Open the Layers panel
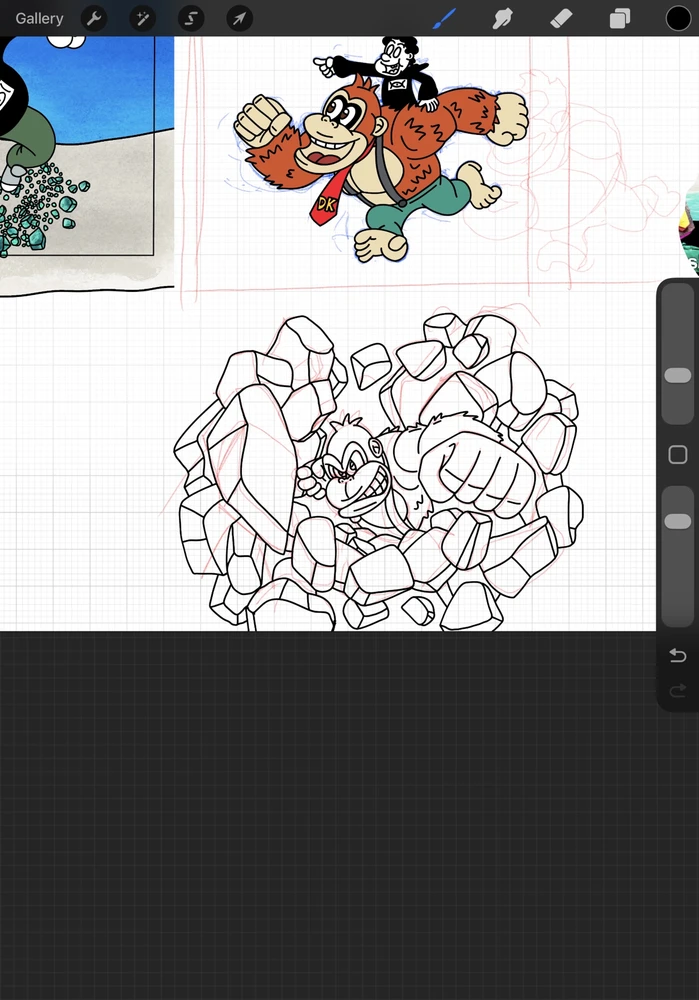Viewport: 699px width, 1000px height. pos(620,18)
